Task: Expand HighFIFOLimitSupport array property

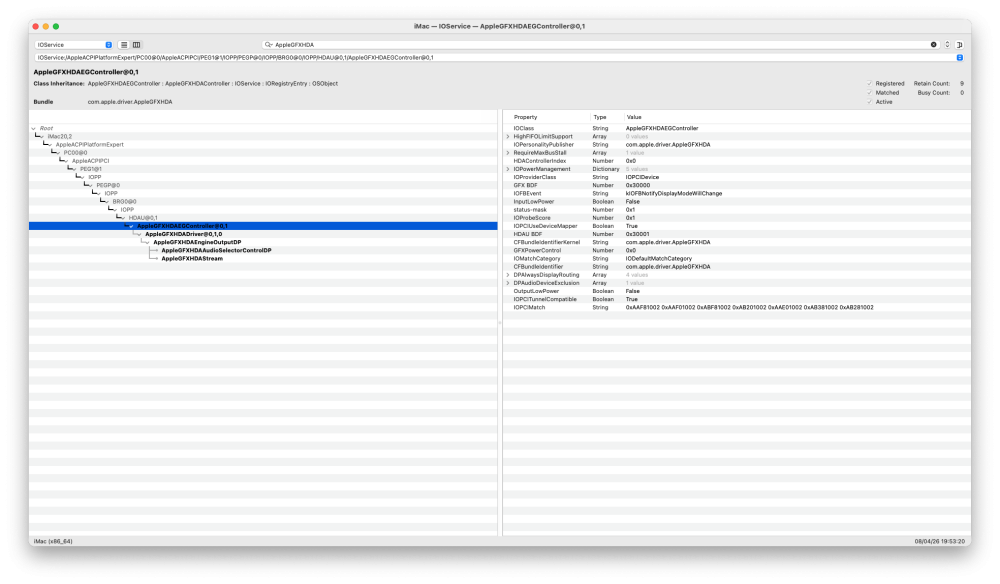Action: 508,136
